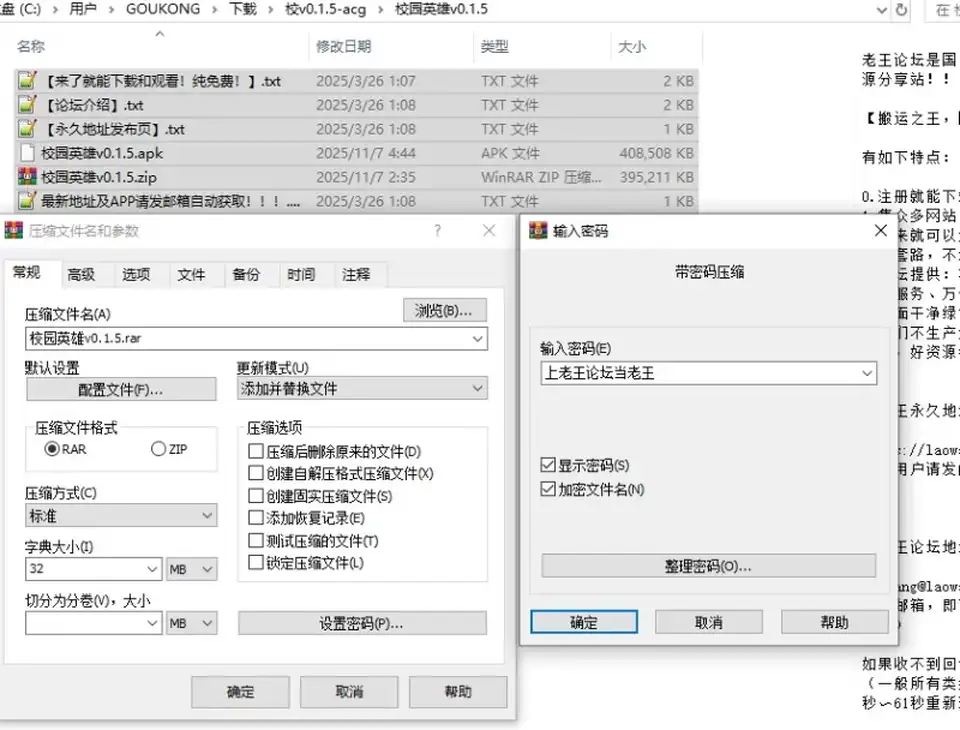Click the icon of 最新地址及APP请发邮箱 txt file

coord(27,201)
